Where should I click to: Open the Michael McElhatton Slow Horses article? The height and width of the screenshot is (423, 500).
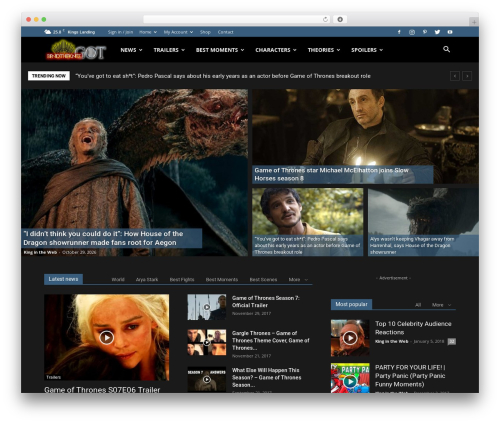[x=331, y=174]
